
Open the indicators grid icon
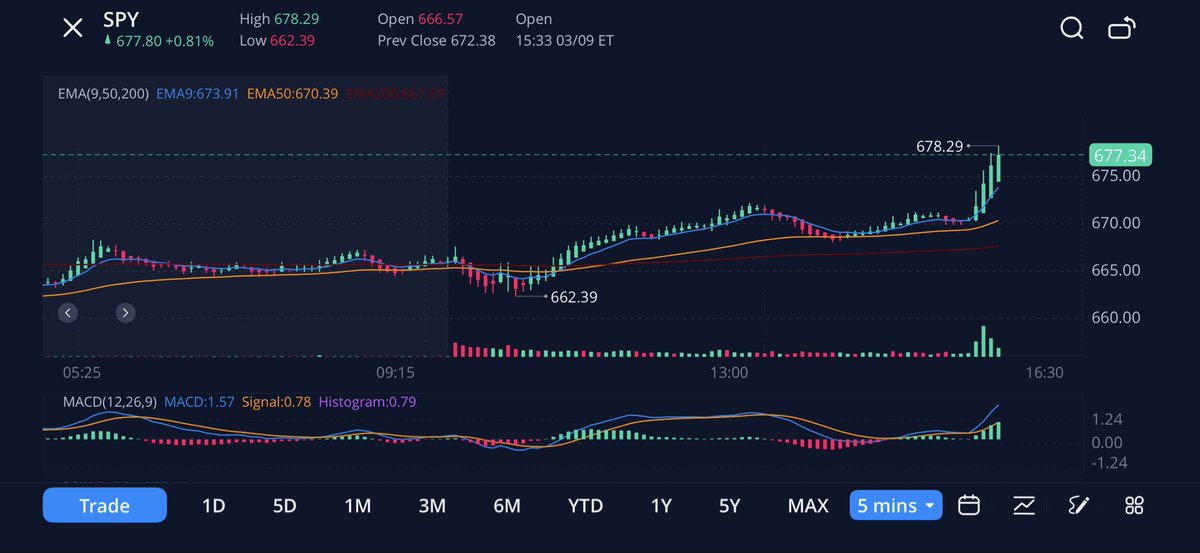click(1134, 505)
